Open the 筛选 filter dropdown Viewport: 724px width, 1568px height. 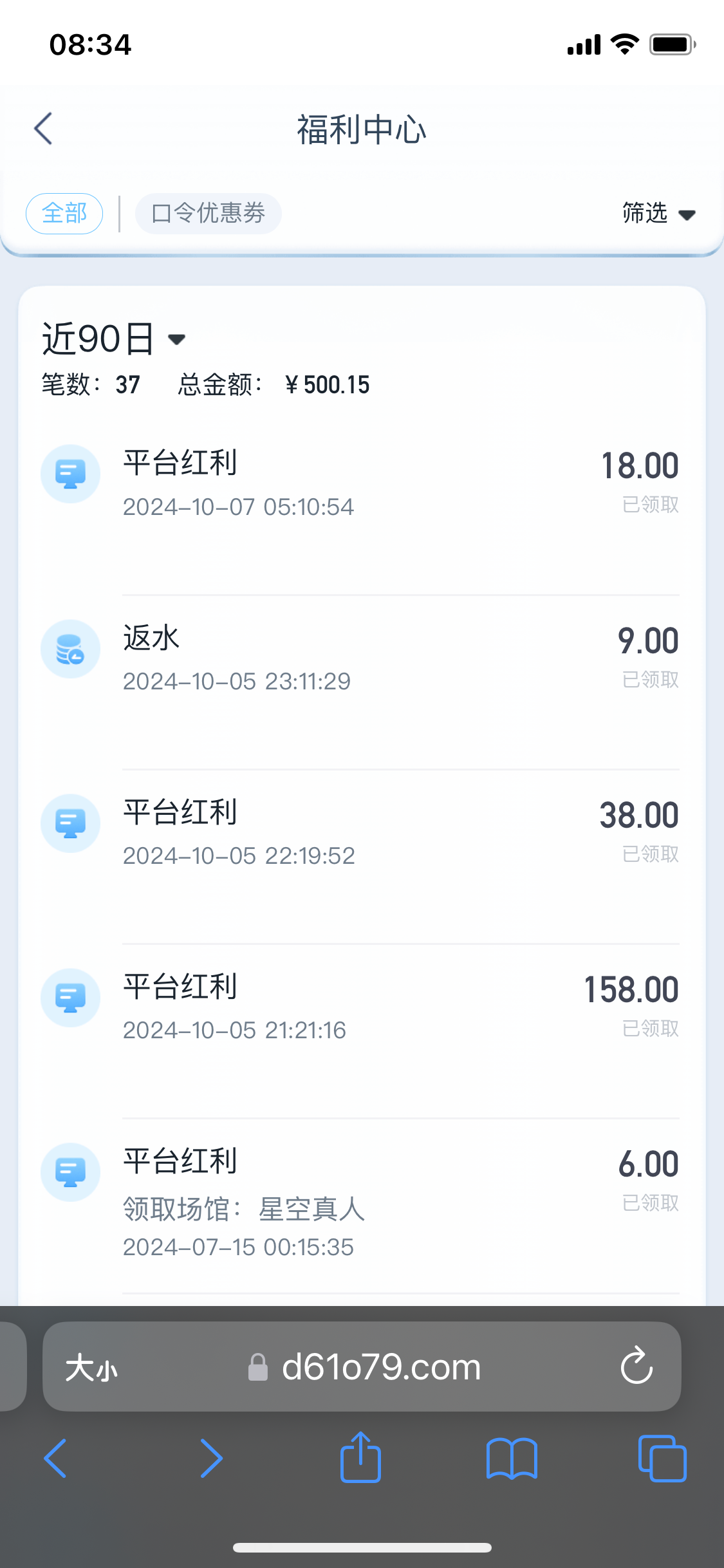645,213
